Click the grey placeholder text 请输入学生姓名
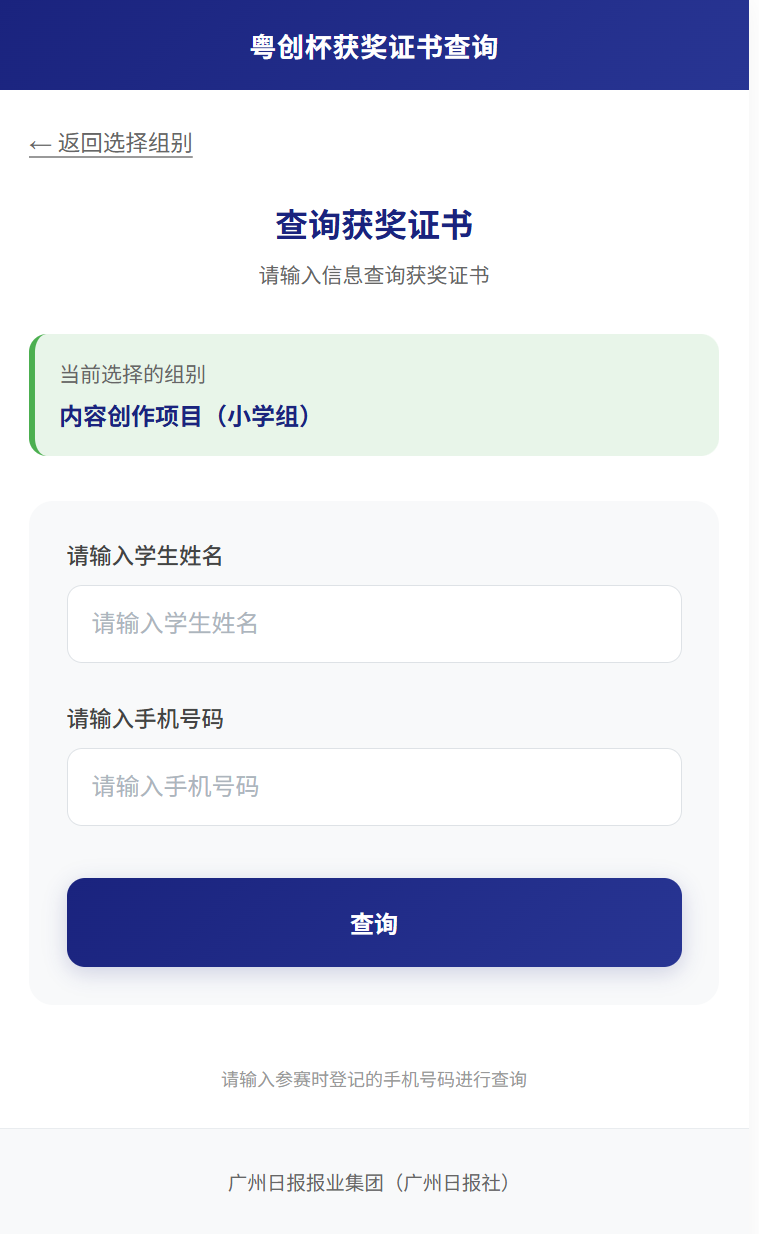Image resolution: width=759 pixels, height=1234 pixels. click(176, 624)
